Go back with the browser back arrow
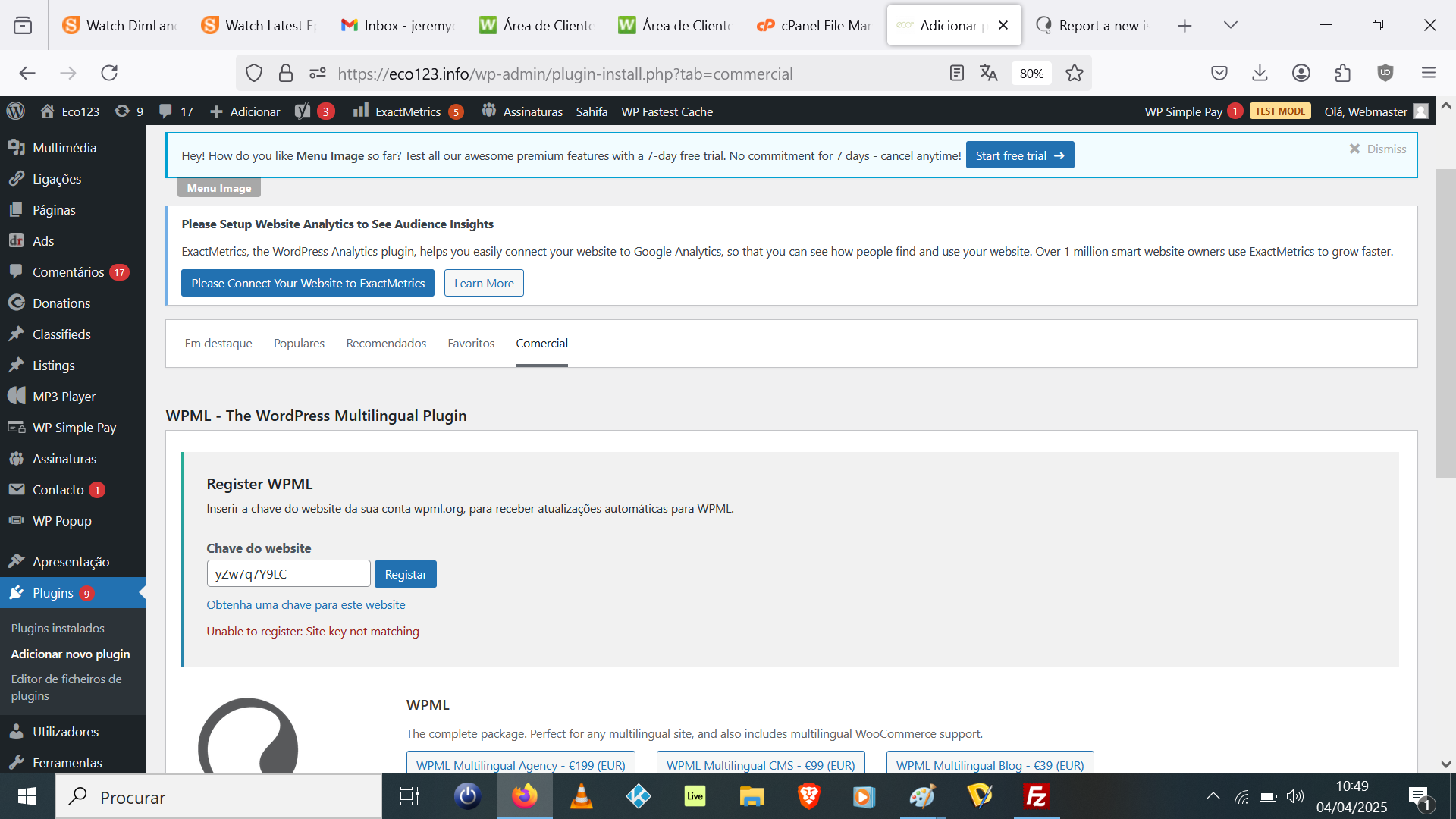 (27, 73)
